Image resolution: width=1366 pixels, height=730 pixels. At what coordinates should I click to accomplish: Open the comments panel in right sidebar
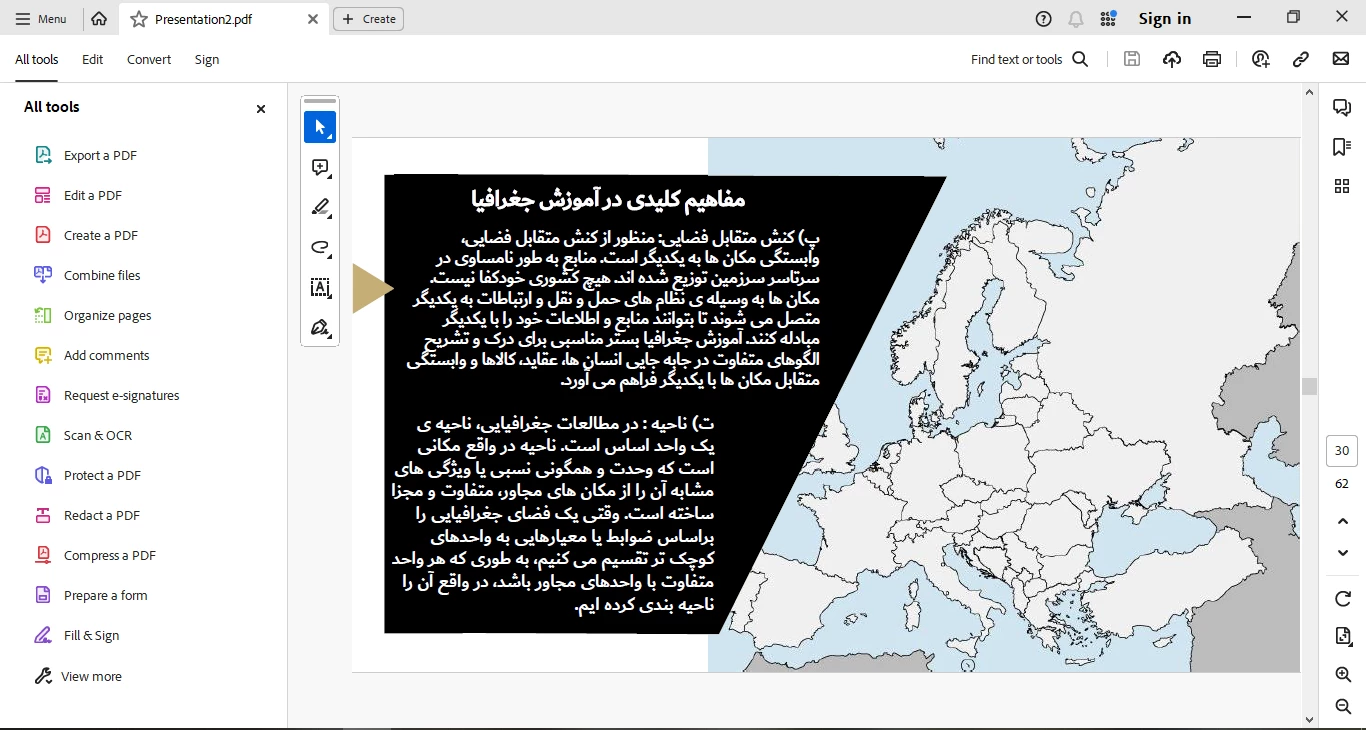click(x=1342, y=108)
